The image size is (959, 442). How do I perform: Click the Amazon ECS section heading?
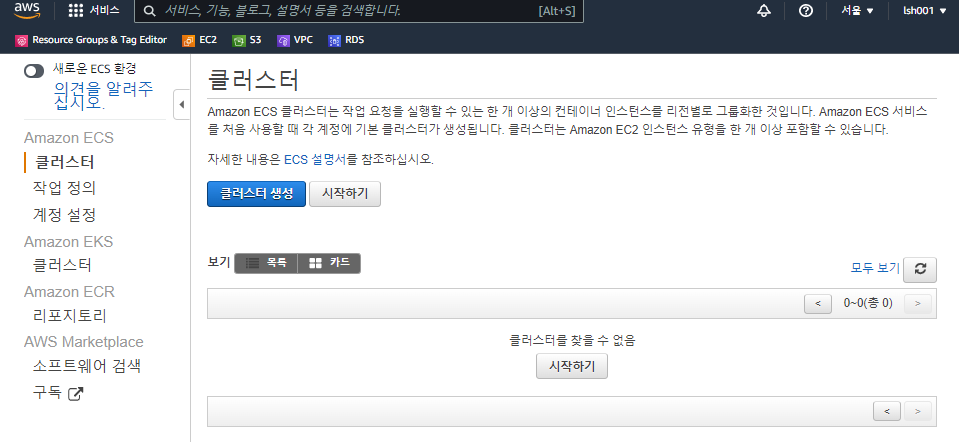point(69,138)
